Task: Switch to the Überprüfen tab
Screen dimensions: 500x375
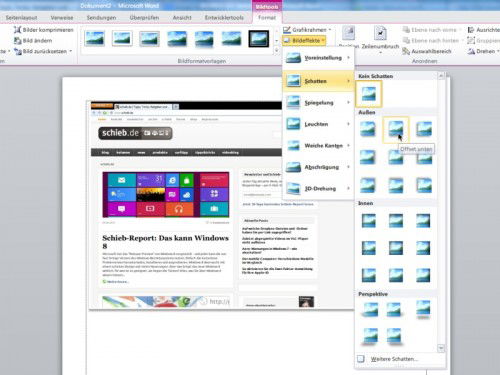Action: click(x=144, y=17)
